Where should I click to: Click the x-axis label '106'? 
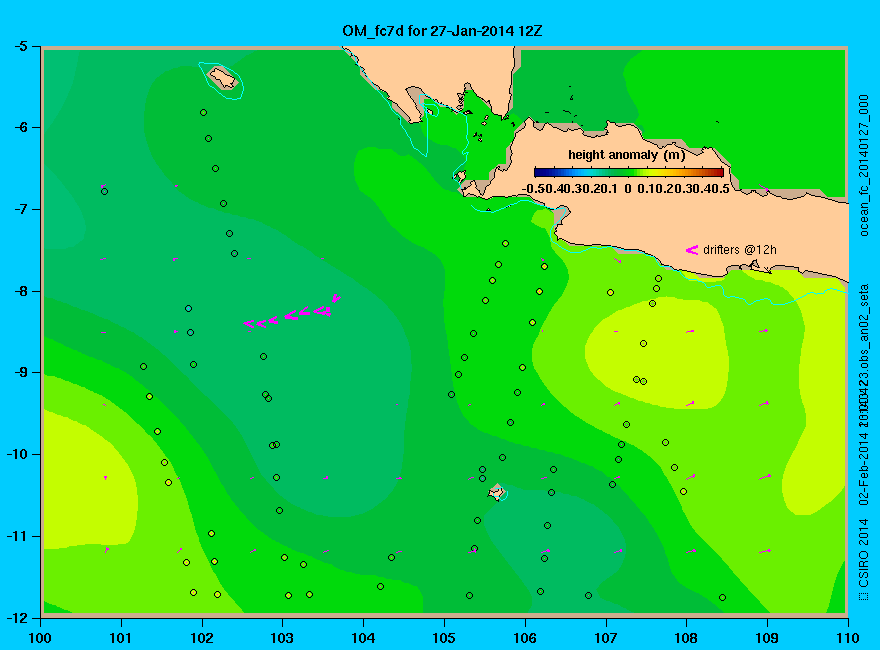point(525,638)
